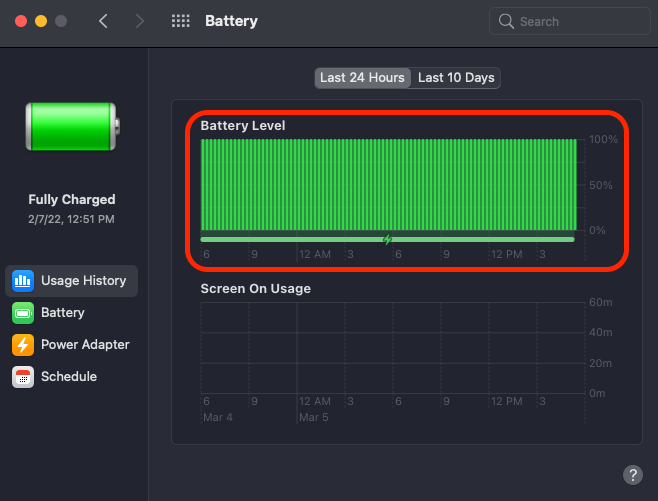
Task: Click 12 AM label under Screen On Usage
Action: point(315,402)
